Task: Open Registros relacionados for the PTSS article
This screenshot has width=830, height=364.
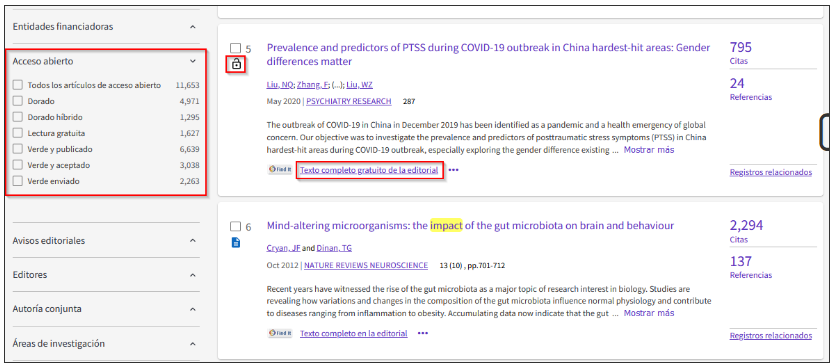Action: pos(771,172)
